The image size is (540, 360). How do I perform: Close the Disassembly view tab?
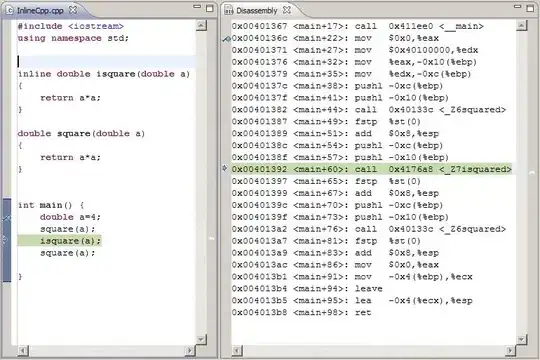pos(287,10)
